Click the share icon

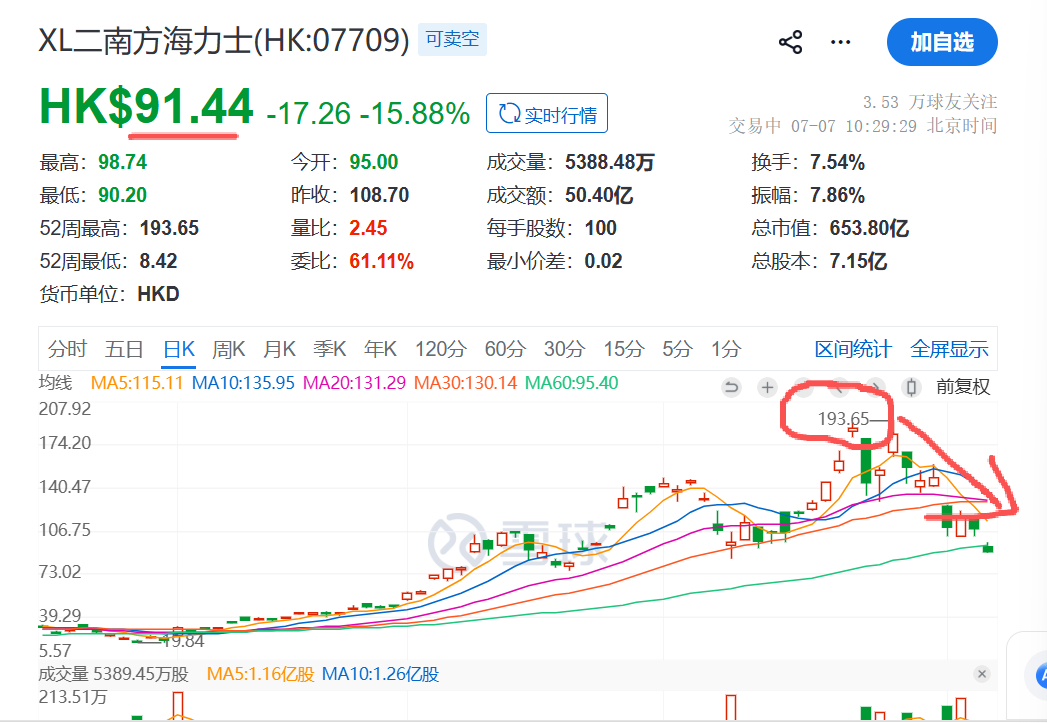791,42
